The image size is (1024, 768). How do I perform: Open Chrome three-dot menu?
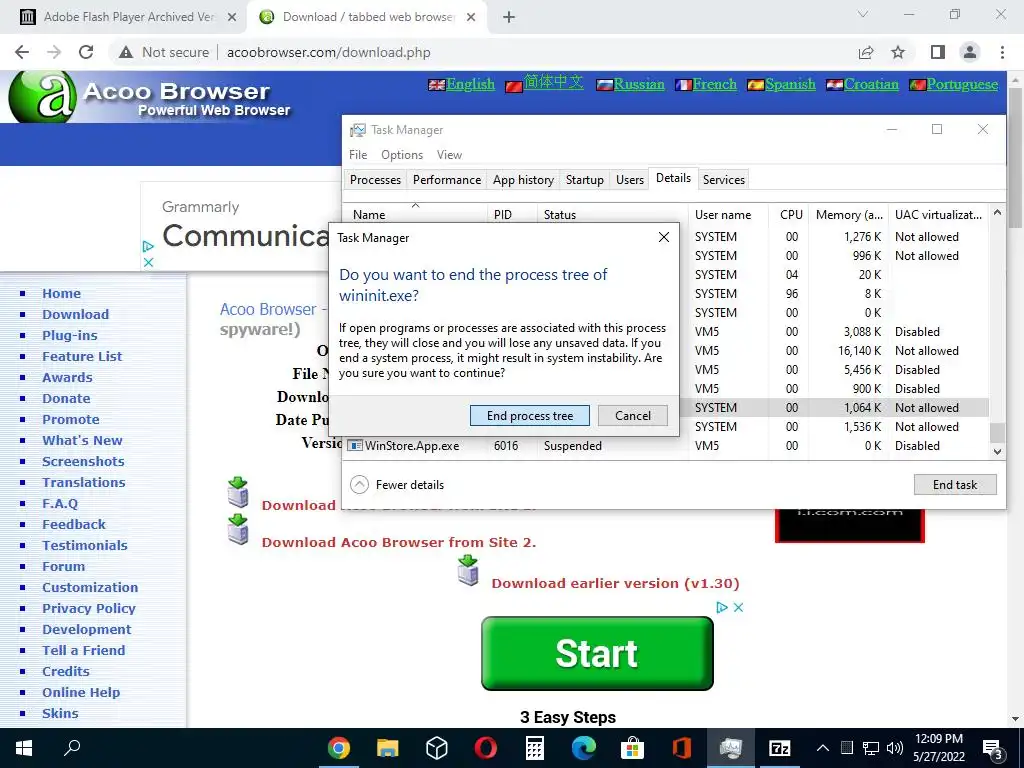coord(1002,52)
